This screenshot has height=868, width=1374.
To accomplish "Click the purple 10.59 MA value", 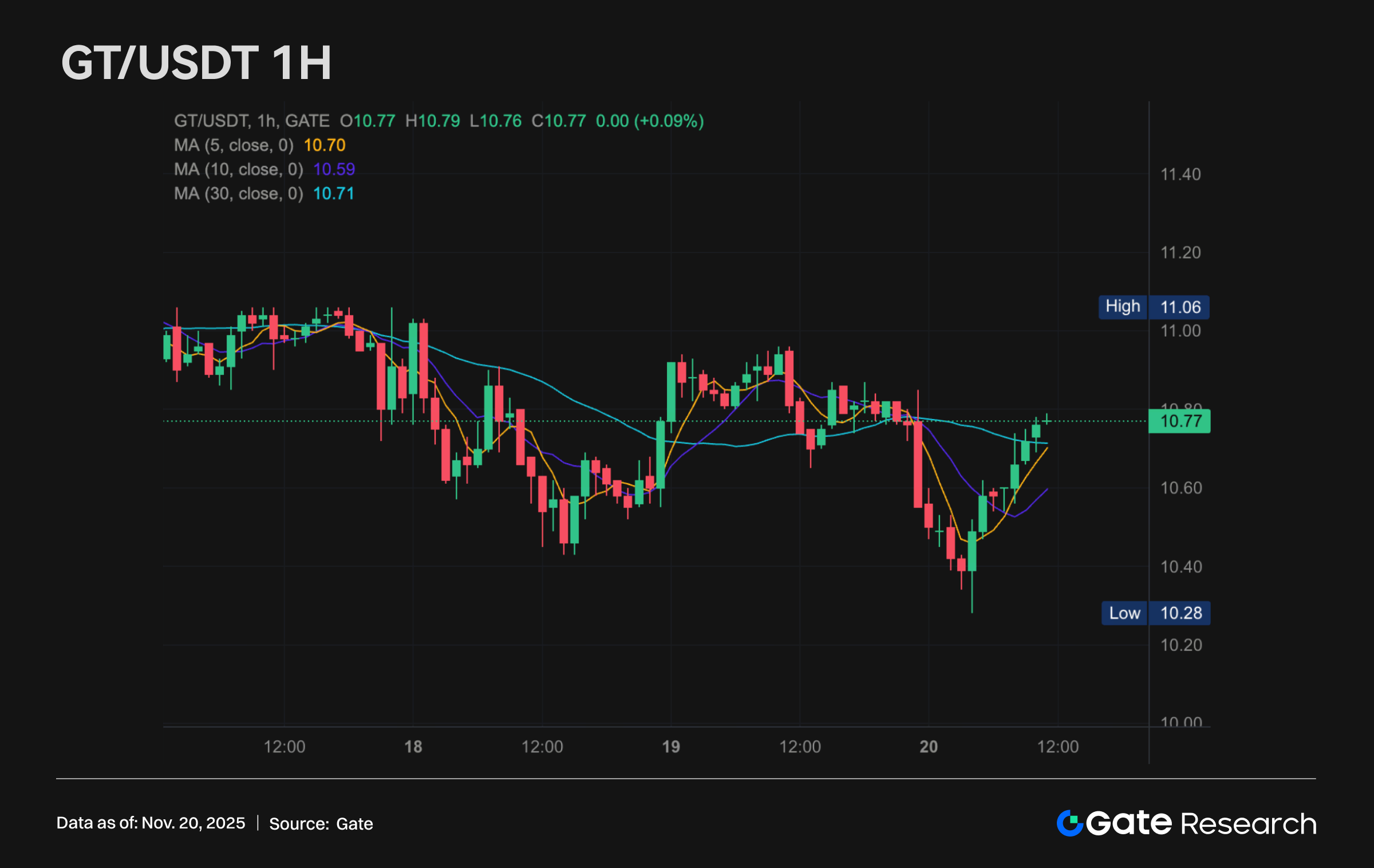I will (x=334, y=169).
